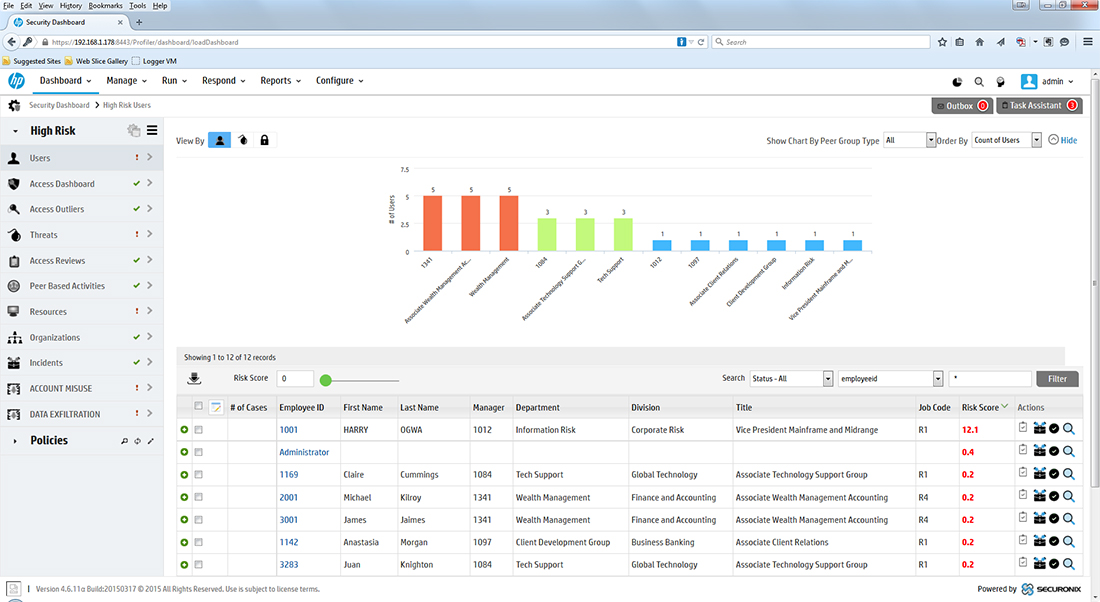Tick the checkbox for employee 1001 row
Screen dimensions: 1100x602
click(x=198, y=430)
